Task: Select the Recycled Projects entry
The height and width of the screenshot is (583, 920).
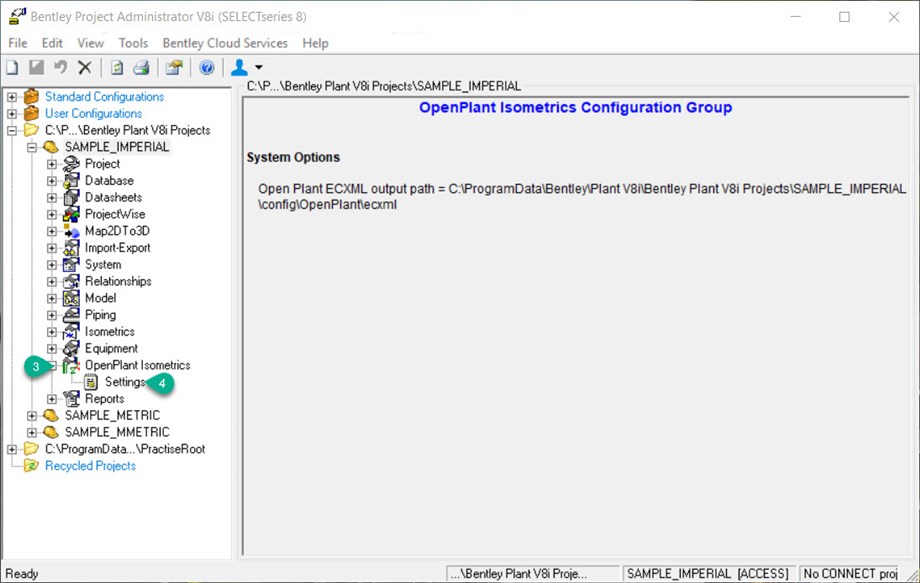Action: (89, 465)
